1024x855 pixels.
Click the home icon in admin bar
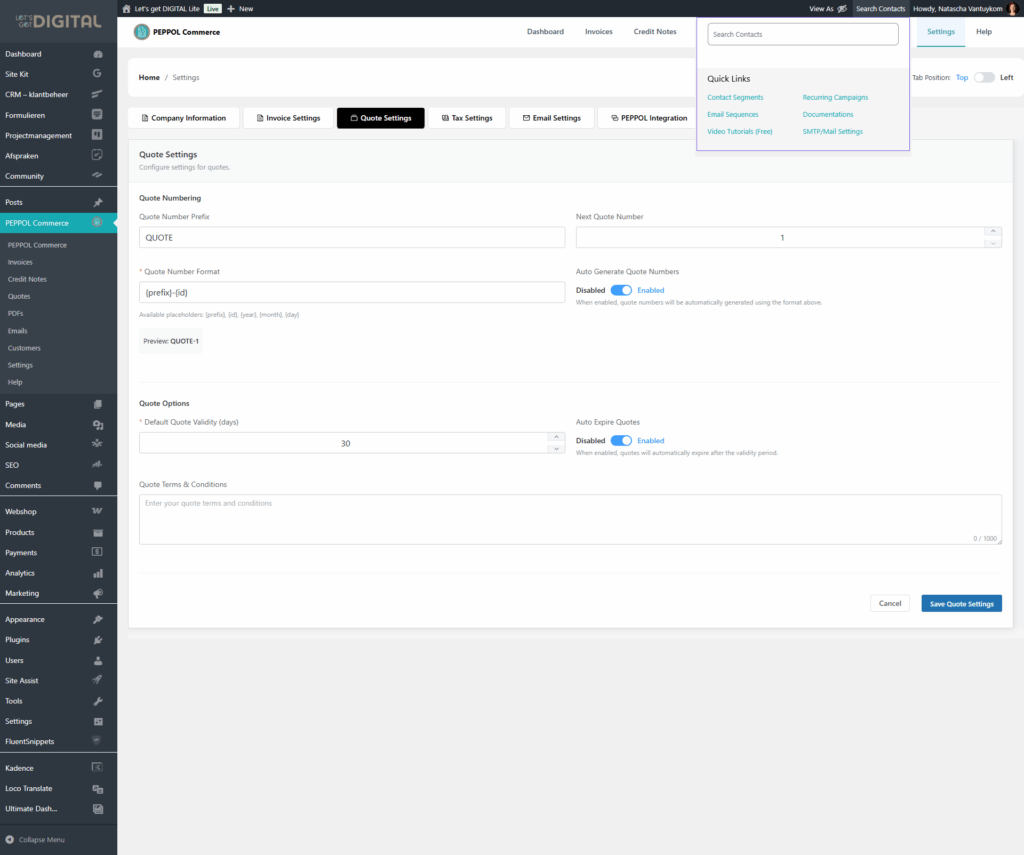tap(126, 8)
